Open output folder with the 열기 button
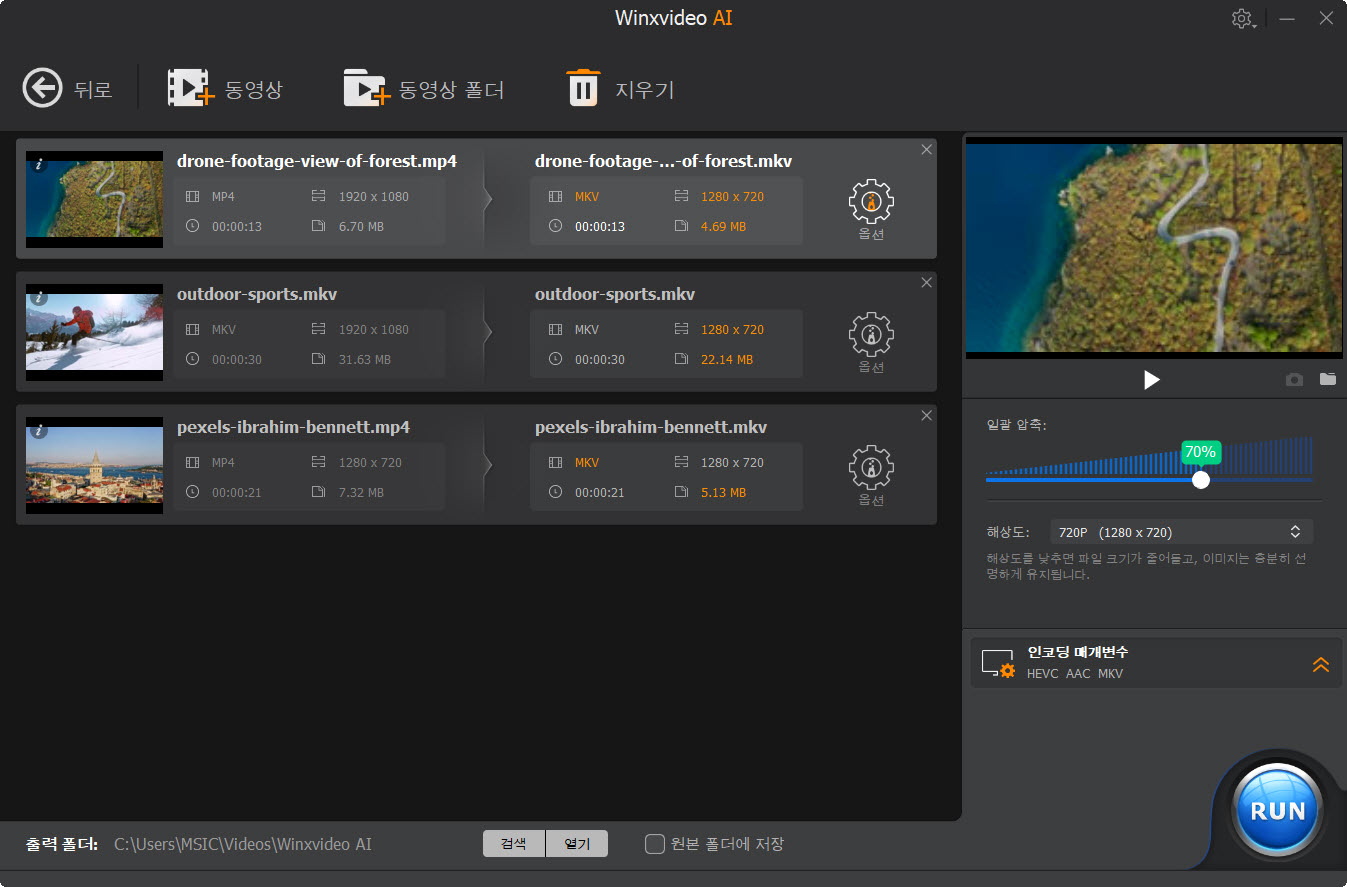 point(577,843)
